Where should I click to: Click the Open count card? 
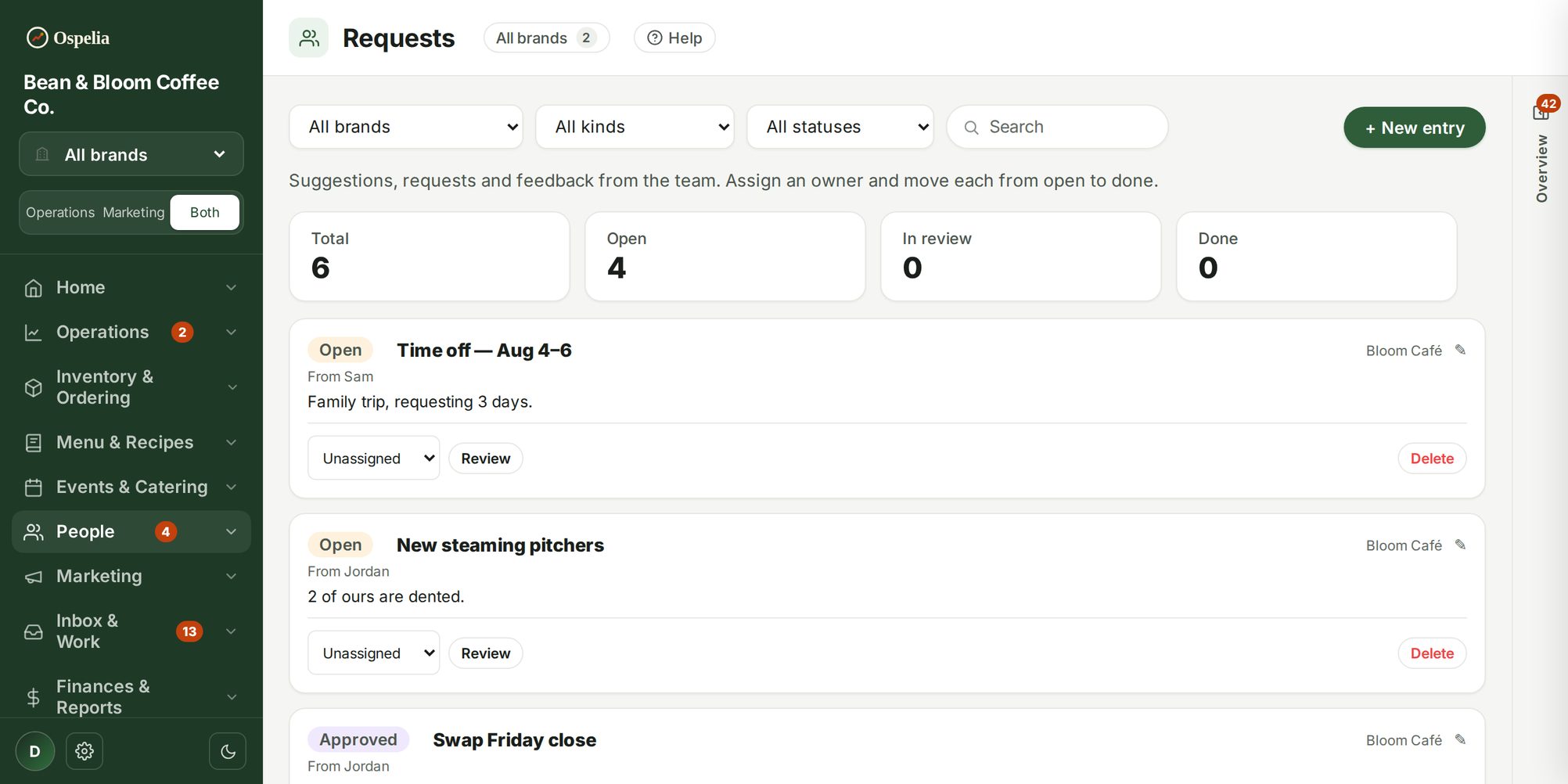pos(725,257)
